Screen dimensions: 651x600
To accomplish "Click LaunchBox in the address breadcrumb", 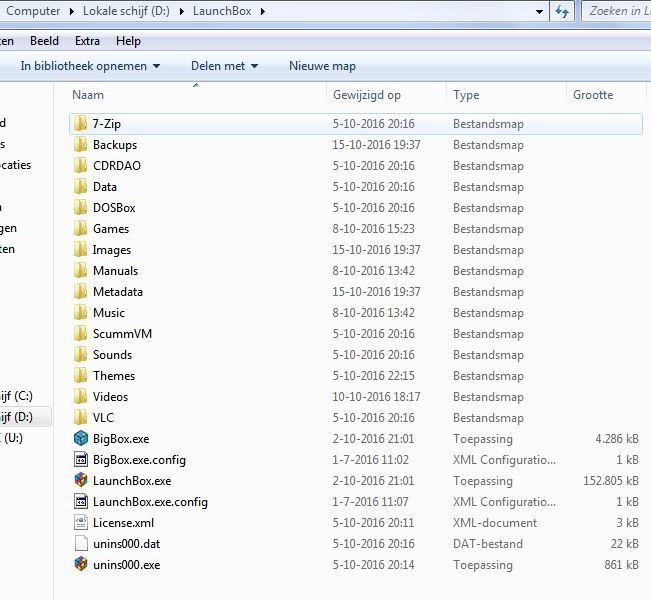I will pyautogui.click(x=222, y=11).
